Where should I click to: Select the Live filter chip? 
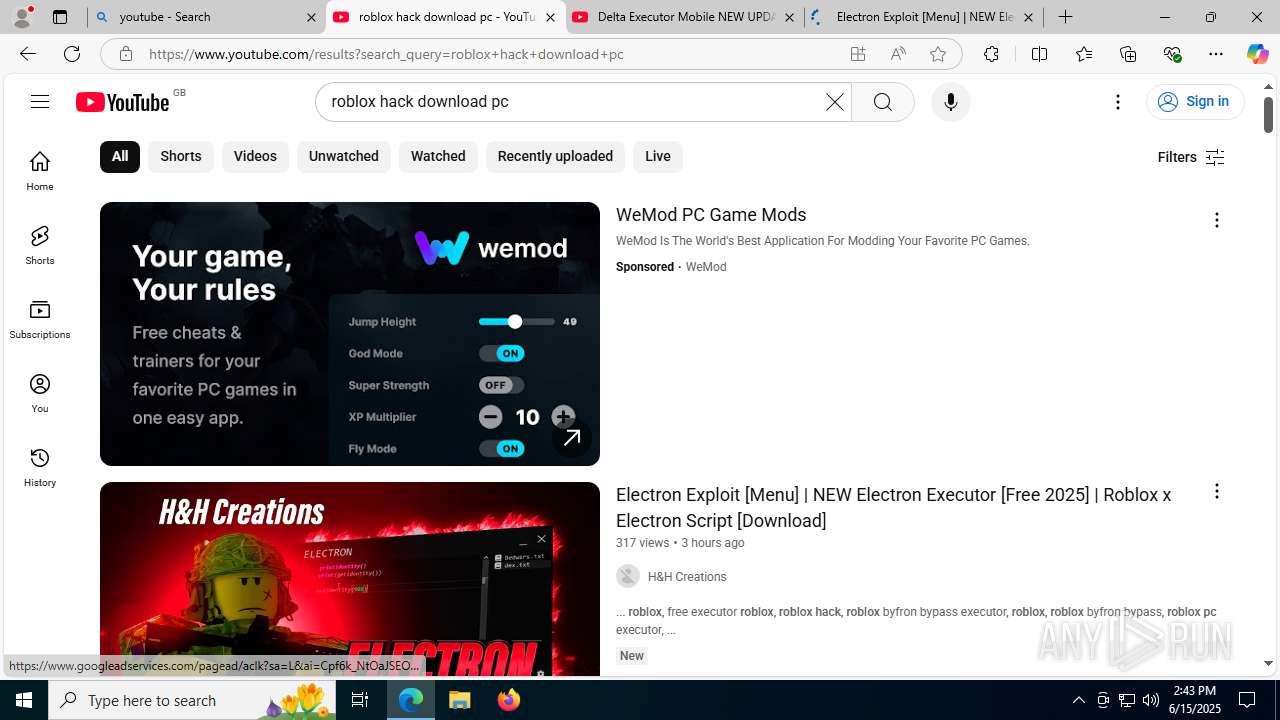tap(658, 156)
